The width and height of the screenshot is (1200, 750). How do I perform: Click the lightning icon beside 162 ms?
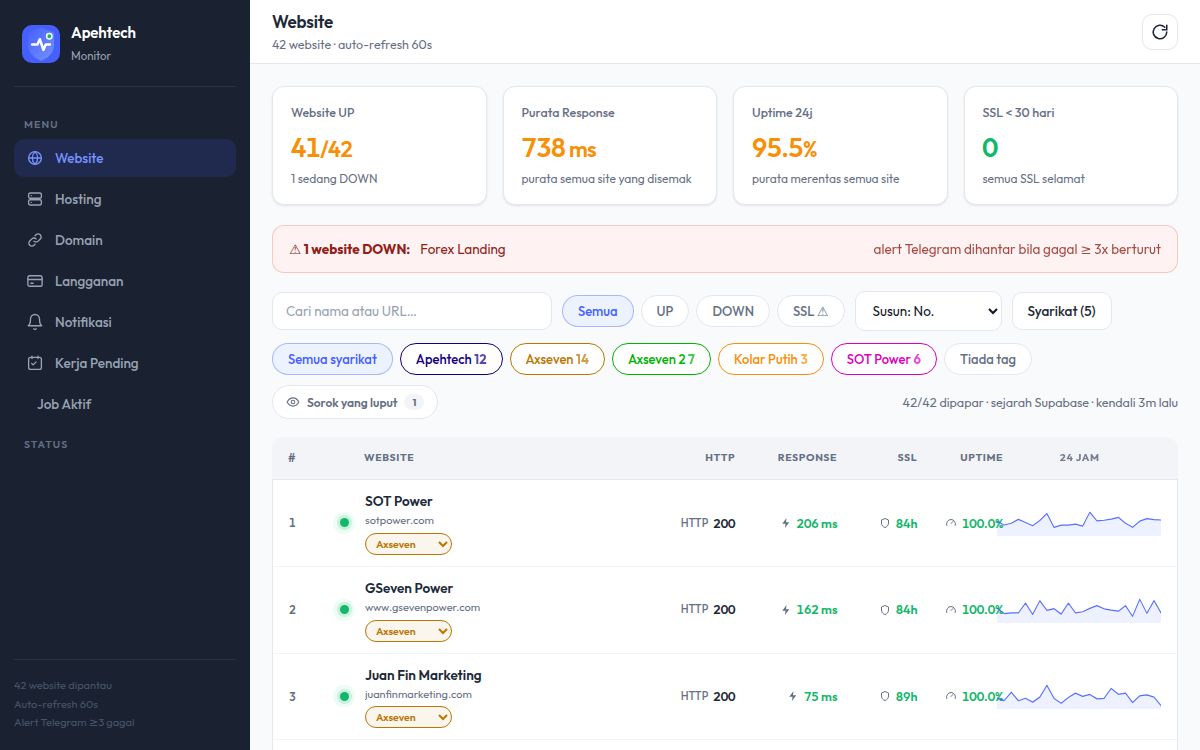point(786,610)
